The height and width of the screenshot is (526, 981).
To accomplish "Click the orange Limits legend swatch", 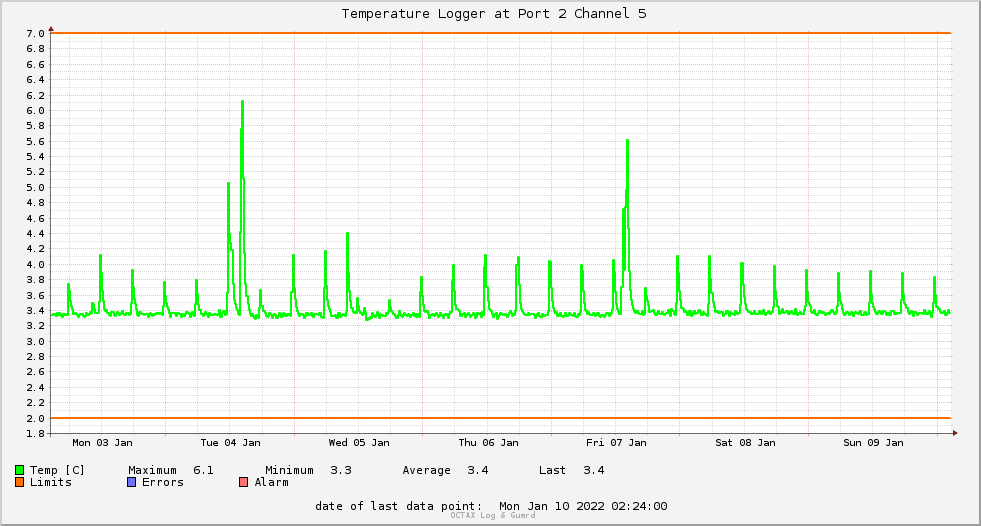I will [x=19, y=482].
